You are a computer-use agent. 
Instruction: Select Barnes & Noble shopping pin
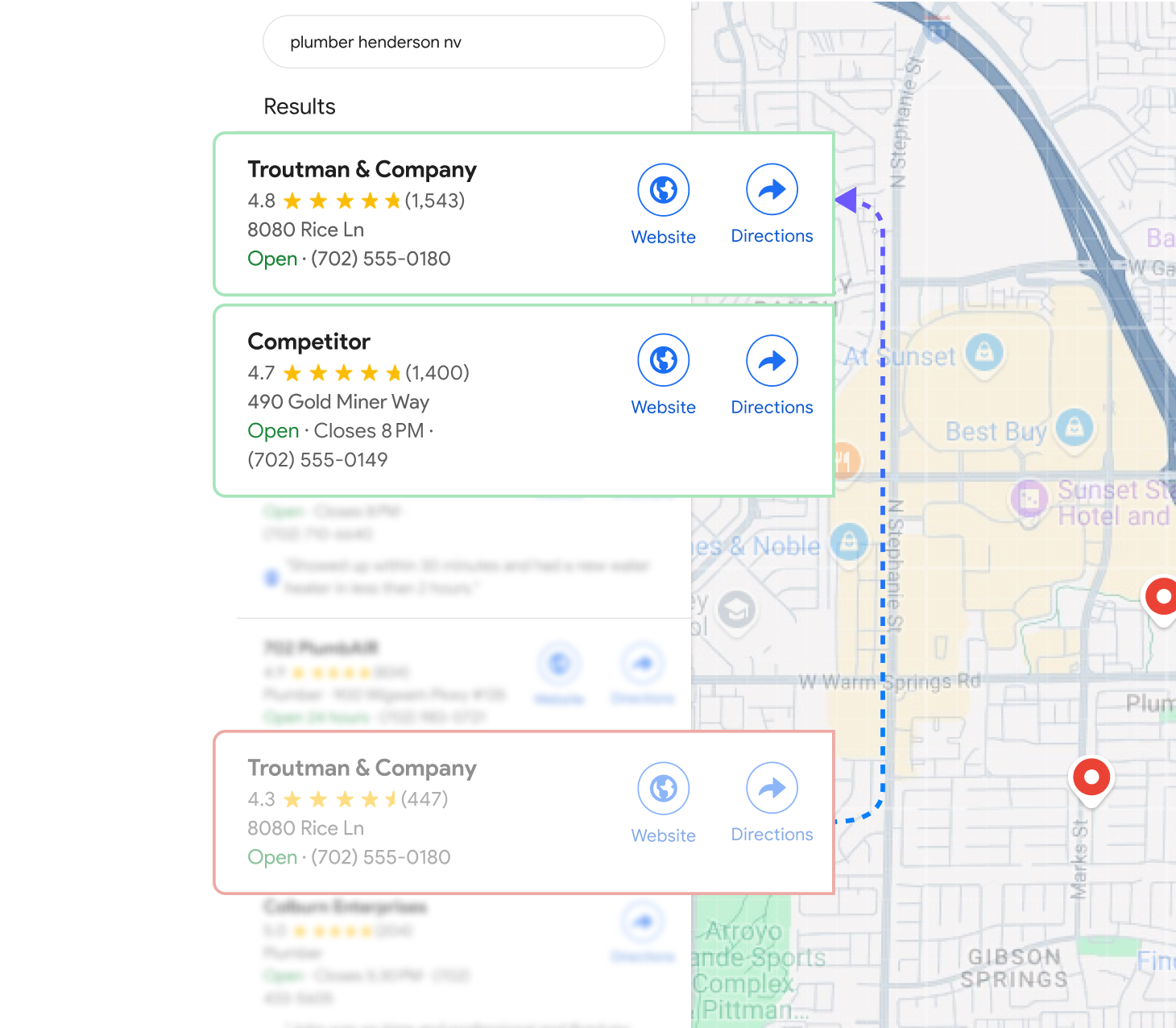(849, 542)
